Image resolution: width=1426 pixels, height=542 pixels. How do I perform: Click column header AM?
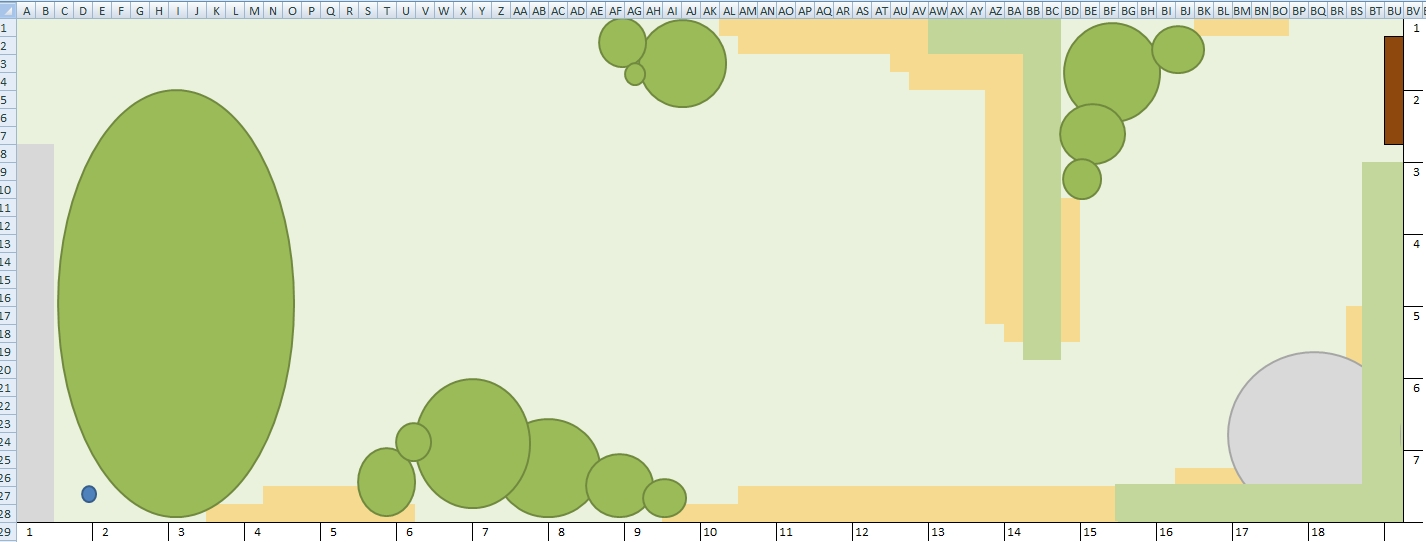tap(748, 10)
